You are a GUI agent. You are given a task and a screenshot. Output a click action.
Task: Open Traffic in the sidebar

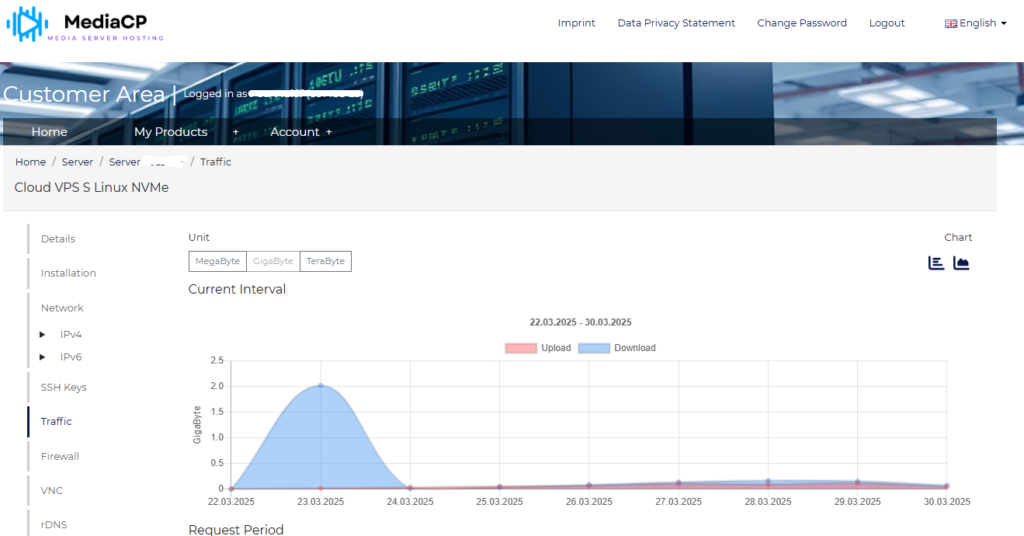click(56, 422)
